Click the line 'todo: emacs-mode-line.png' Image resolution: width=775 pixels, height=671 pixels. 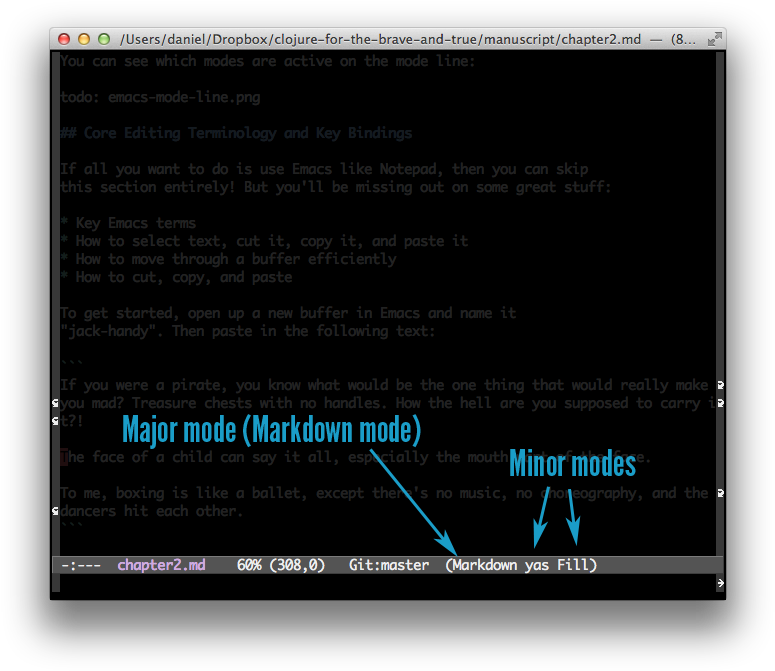click(x=160, y=97)
